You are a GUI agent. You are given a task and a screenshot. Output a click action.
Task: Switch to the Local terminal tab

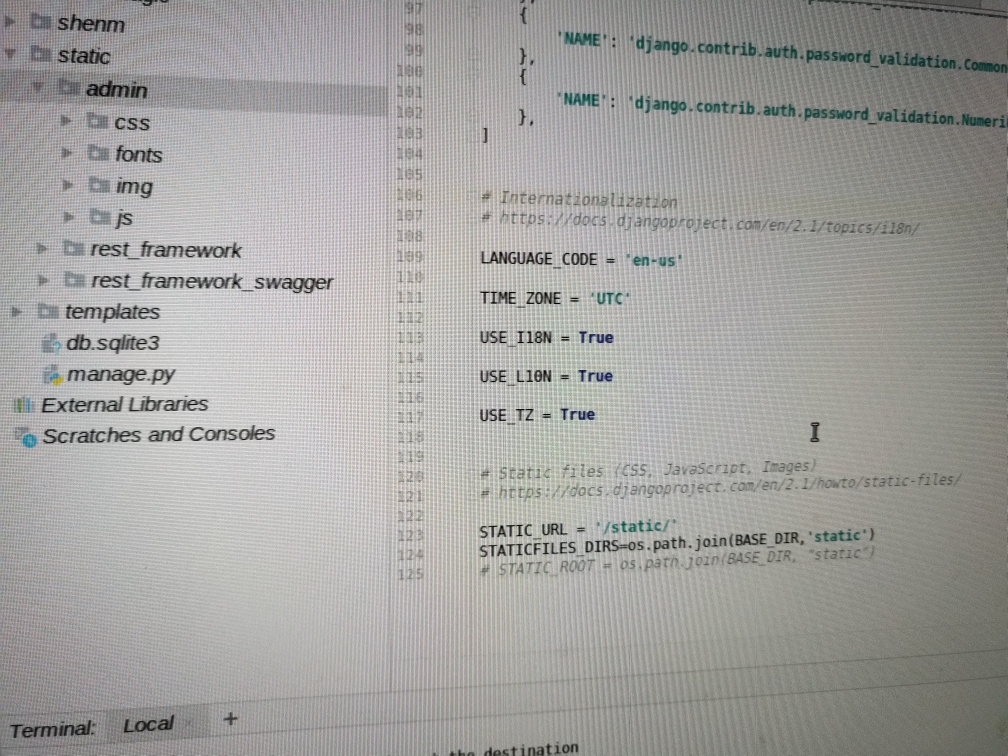point(148,725)
